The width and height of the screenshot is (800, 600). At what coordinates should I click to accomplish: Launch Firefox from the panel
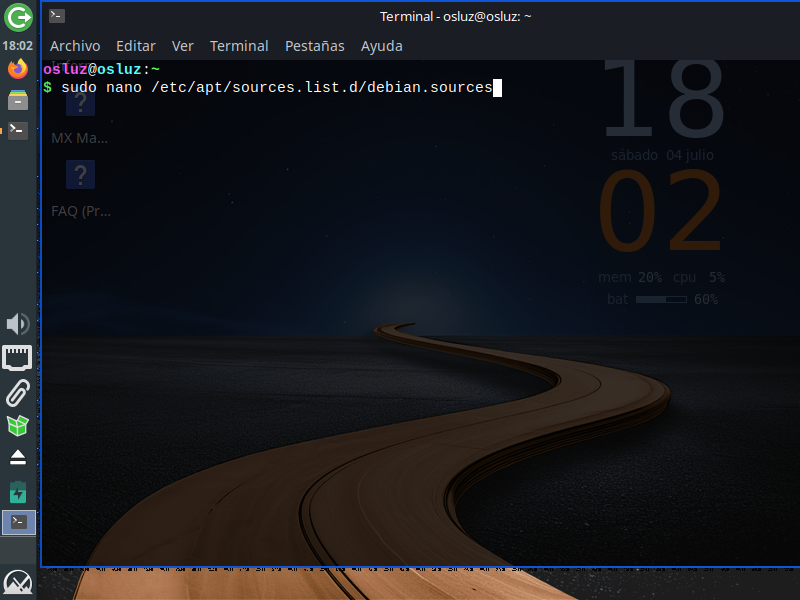pos(18,69)
